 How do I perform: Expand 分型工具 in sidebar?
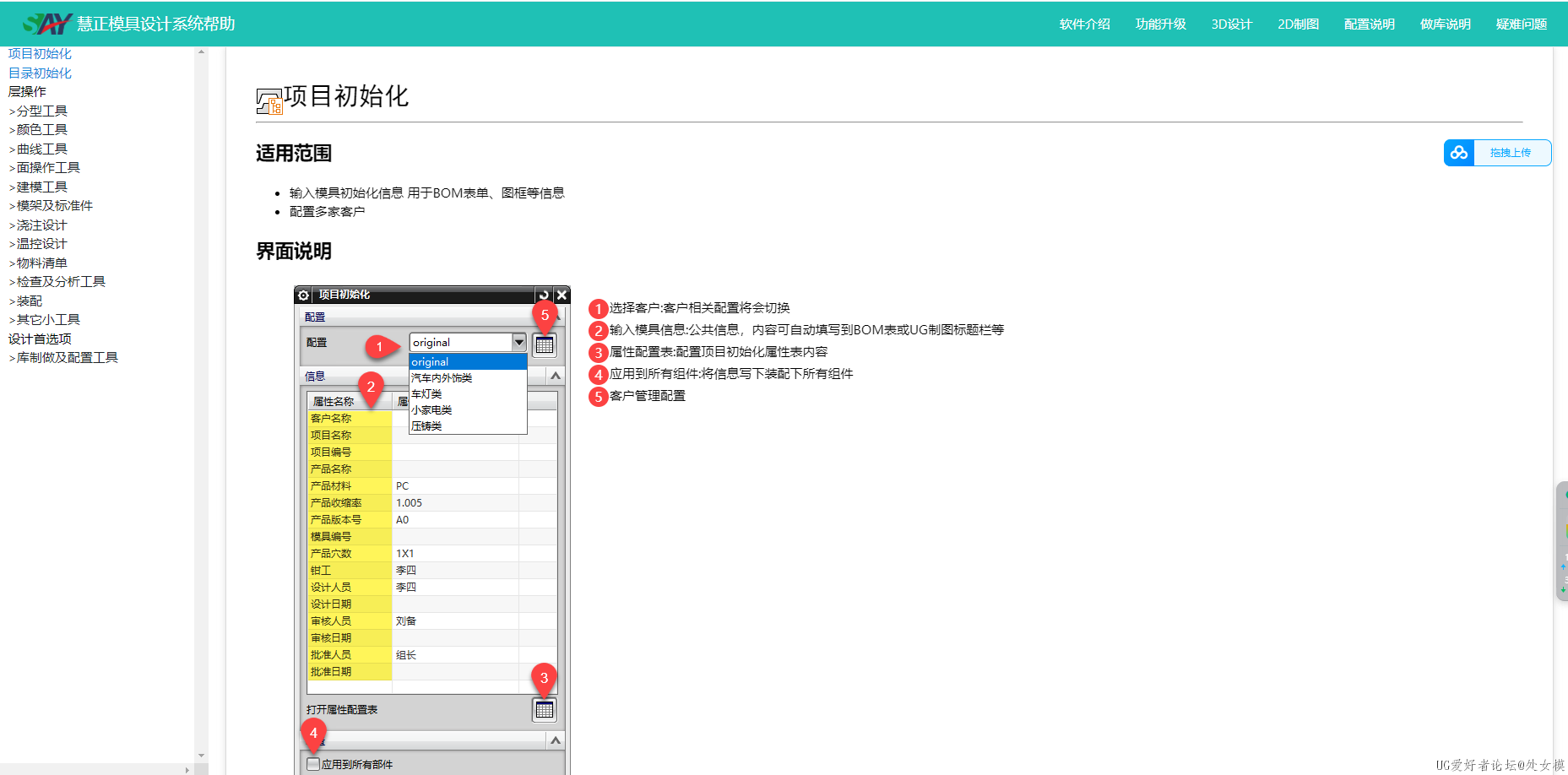pos(38,111)
